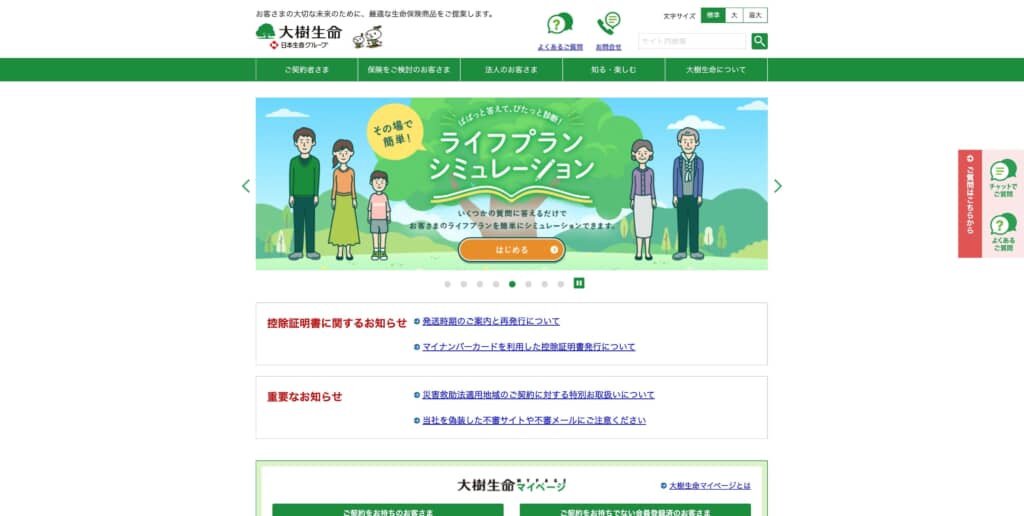Screen dimensions: 1024x516
Task: Click the site search input field
Action: point(692,41)
